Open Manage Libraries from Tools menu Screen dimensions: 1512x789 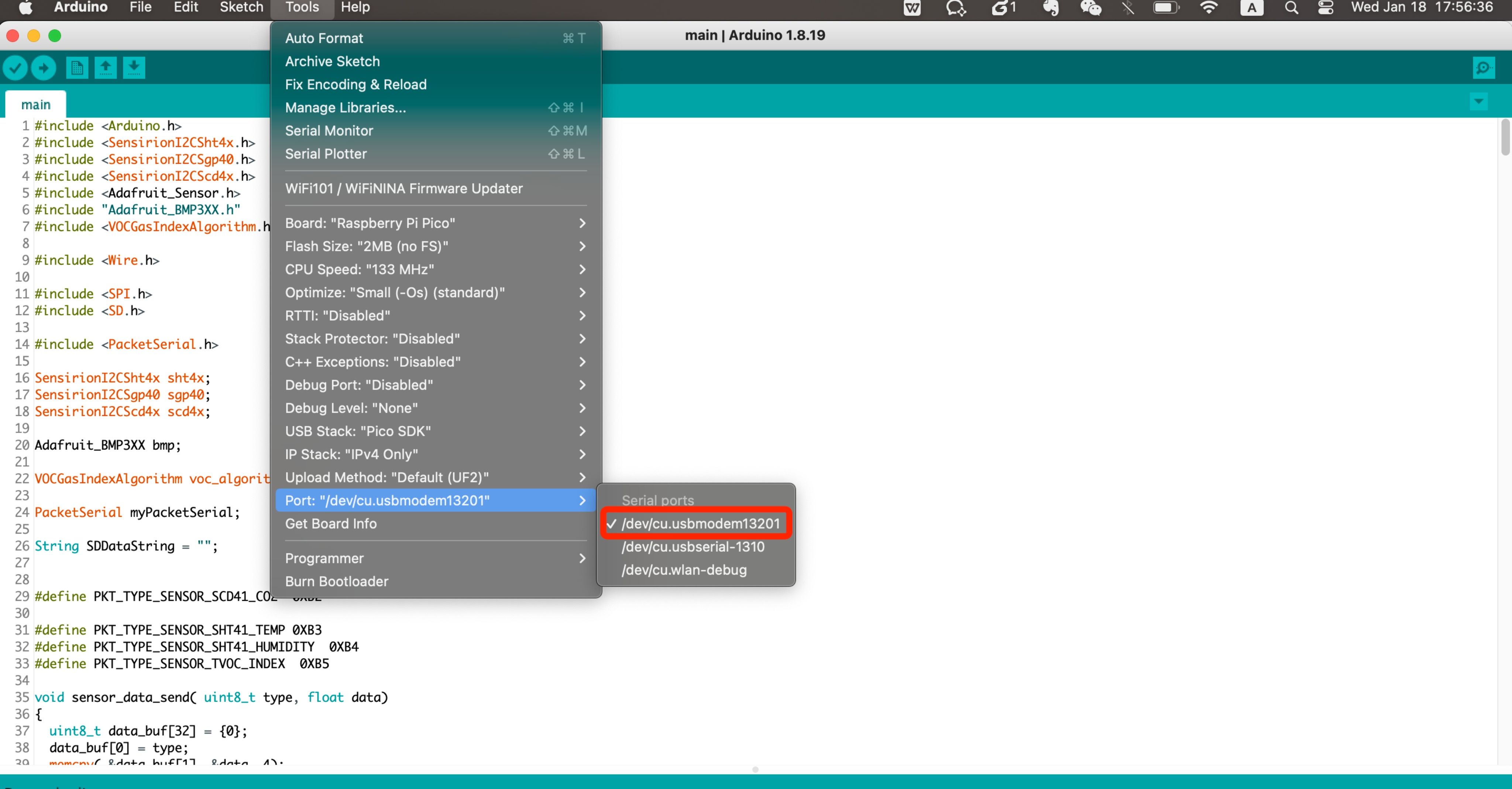[436, 107]
